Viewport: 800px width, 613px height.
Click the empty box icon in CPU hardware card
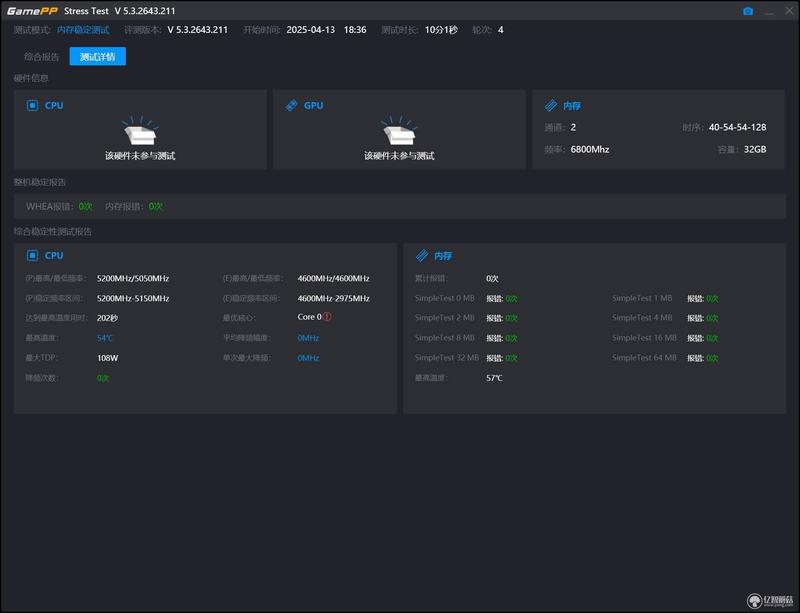[x=140, y=131]
